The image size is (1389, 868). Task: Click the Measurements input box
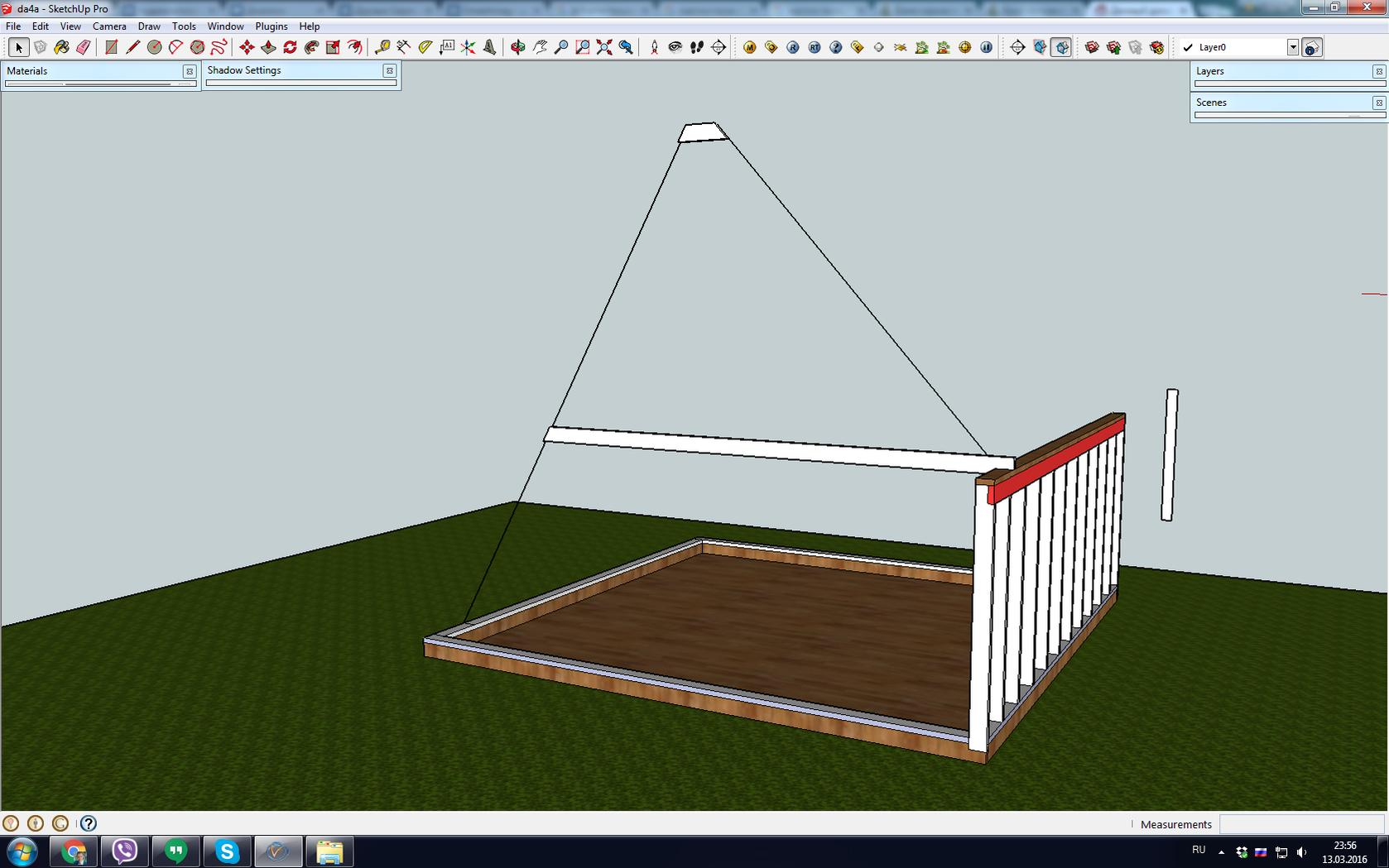pos(1302,824)
